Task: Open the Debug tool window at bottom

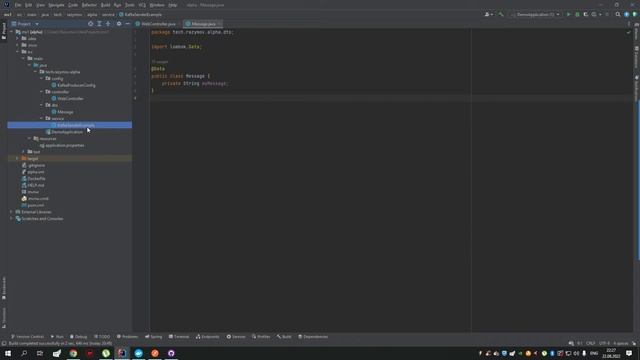Action: pos(78,337)
